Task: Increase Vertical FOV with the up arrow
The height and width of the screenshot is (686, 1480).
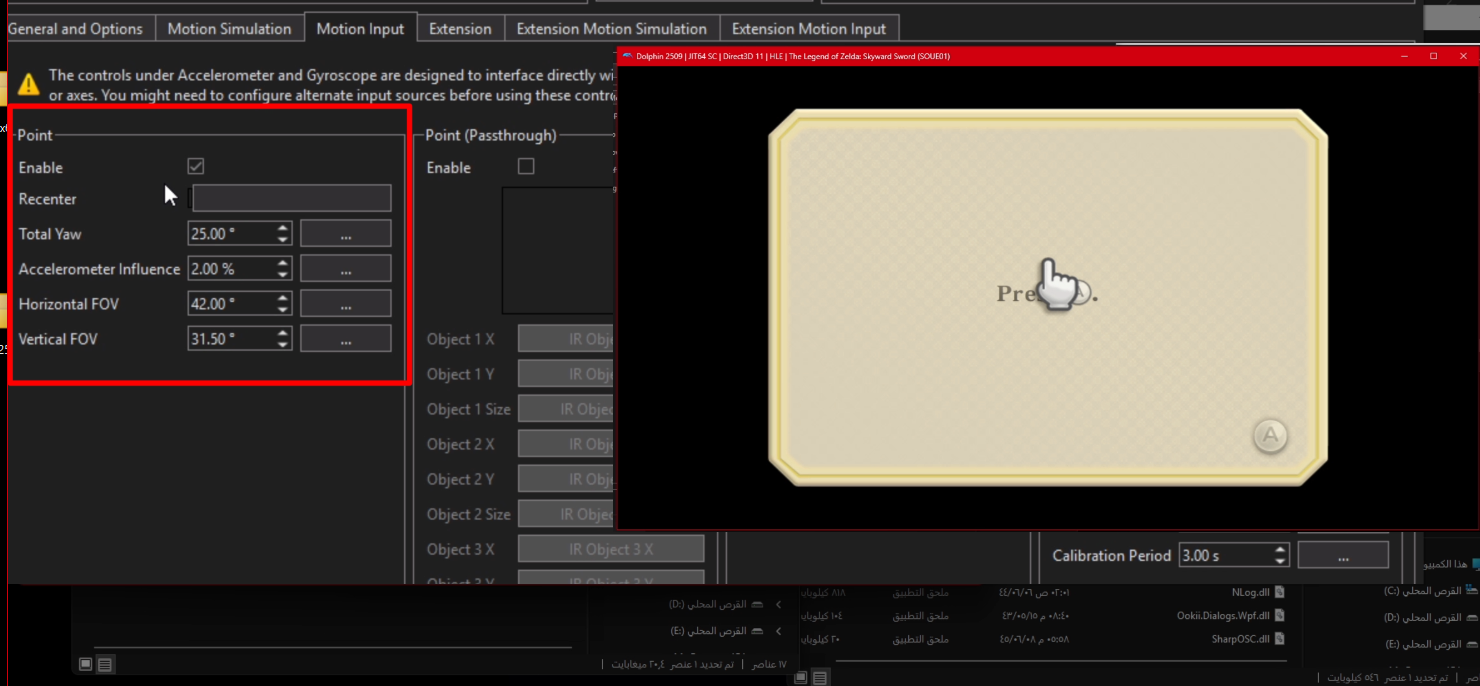Action: pyautogui.click(x=283, y=333)
